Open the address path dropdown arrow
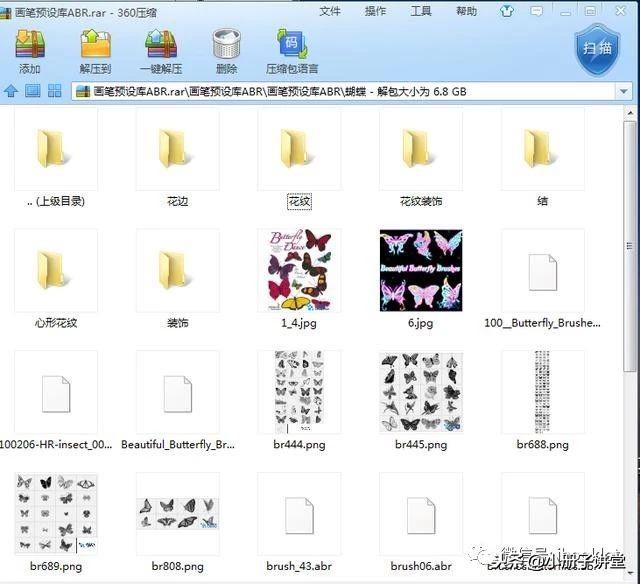This screenshot has height=584, width=640. 623,91
